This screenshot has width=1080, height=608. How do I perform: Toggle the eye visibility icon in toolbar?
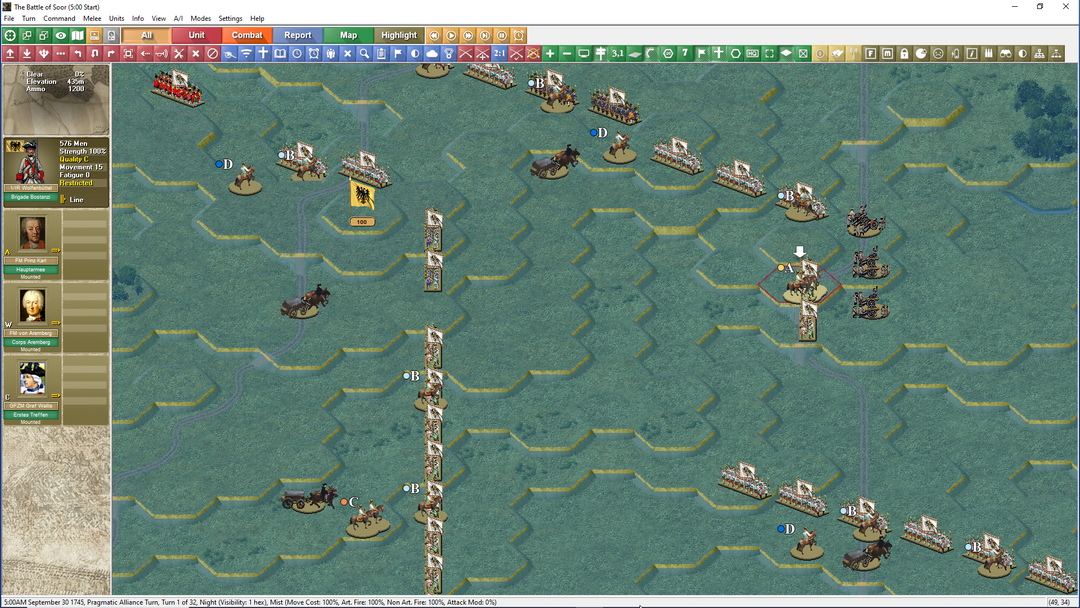[61, 35]
